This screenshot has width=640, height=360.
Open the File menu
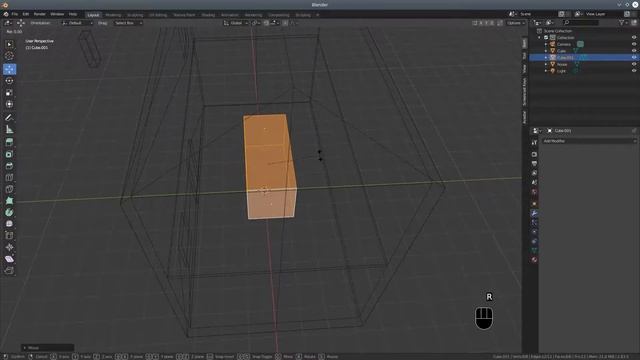click(x=15, y=14)
